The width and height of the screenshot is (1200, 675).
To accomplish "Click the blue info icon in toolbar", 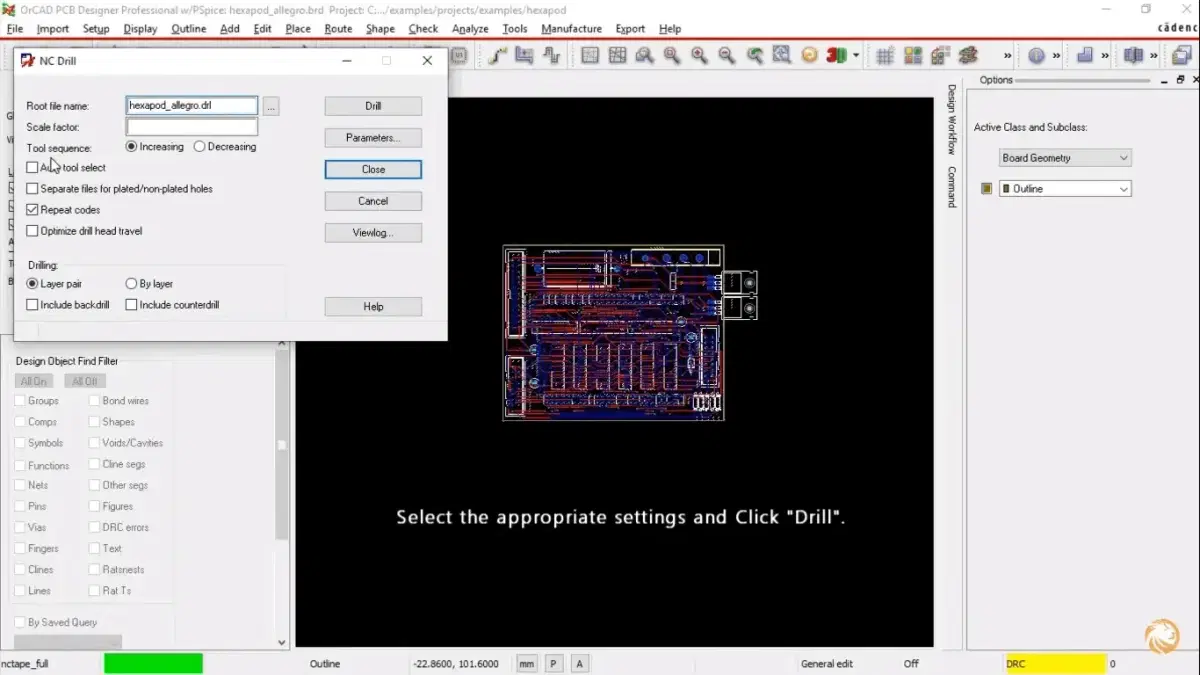I will 1036,56.
